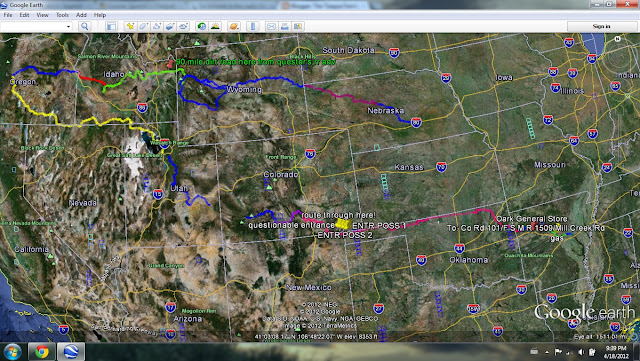This screenshot has height=361, width=640.
Task: Add a placemark with the pushpin icon
Action: 130,27
